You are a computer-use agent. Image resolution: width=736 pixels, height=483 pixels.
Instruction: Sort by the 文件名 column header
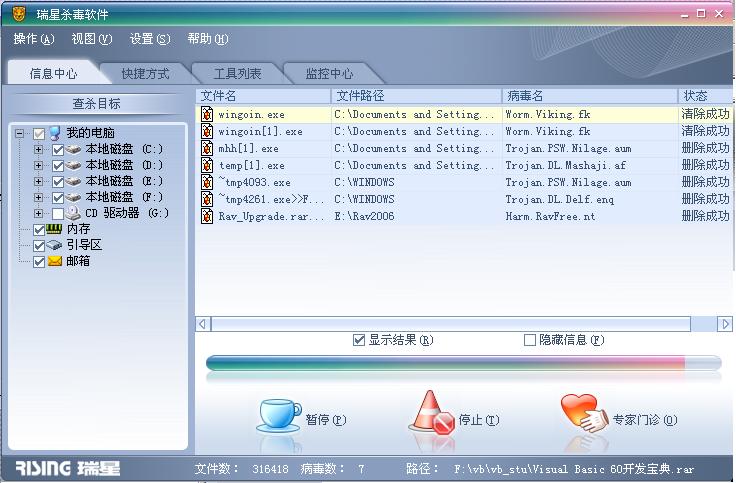tap(263, 96)
